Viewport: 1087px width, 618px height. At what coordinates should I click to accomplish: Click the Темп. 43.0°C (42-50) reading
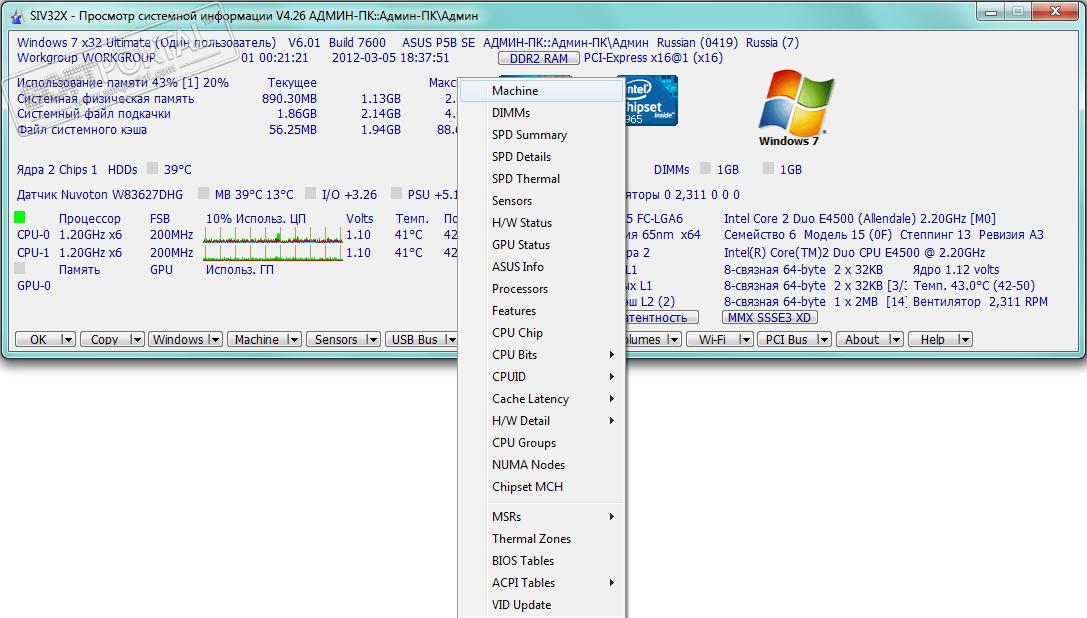974,286
